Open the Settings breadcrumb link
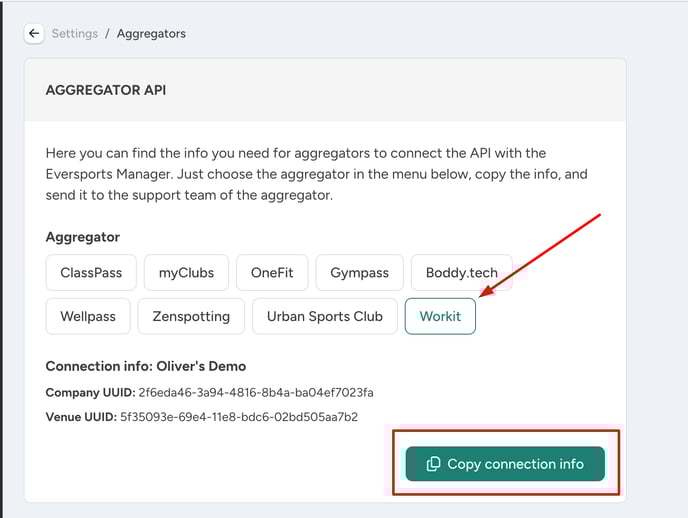 pos(75,34)
